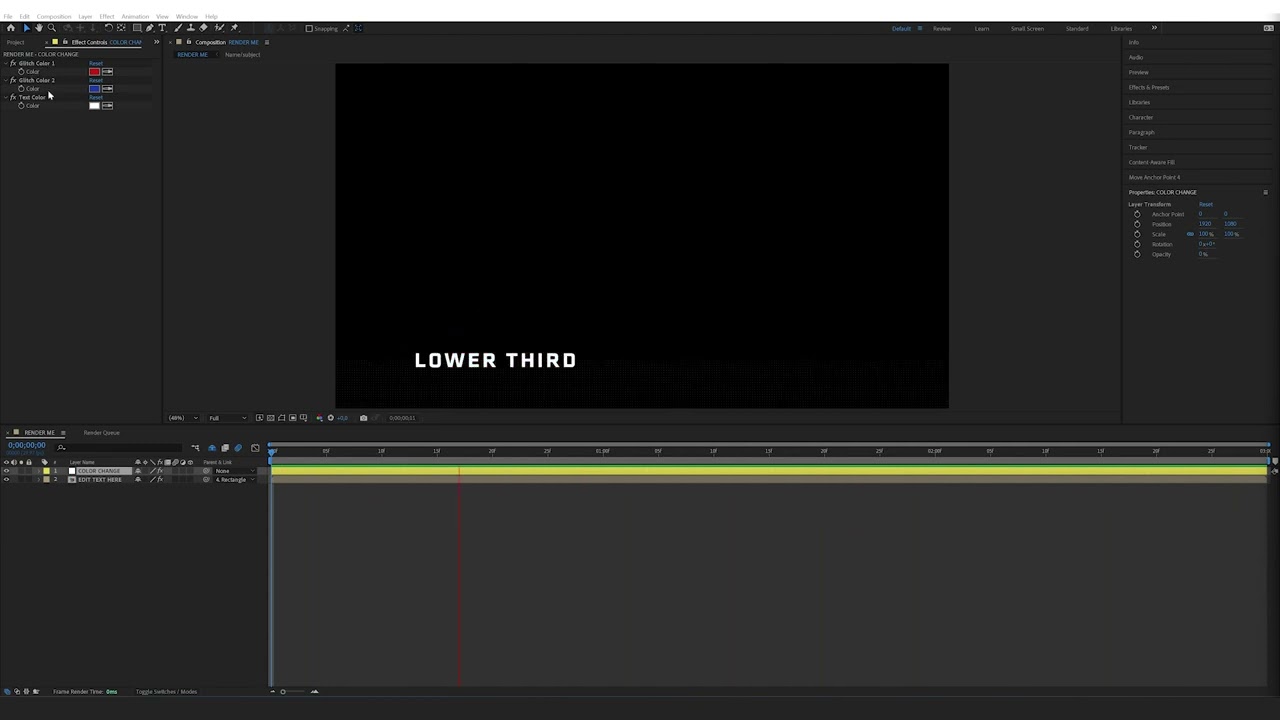
Task: Expand the COLOR CHANGE layer twirl arrow
Action: click(x=39, y=471)
